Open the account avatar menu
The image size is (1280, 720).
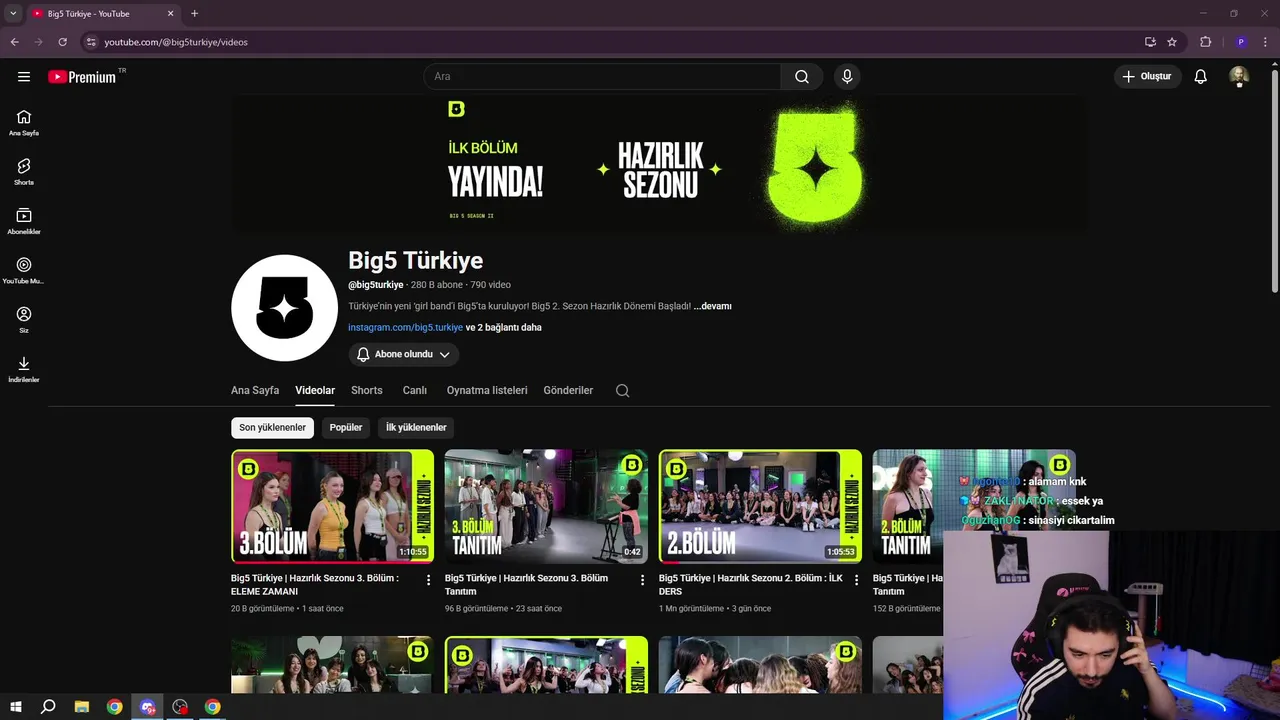[1239, 77]
